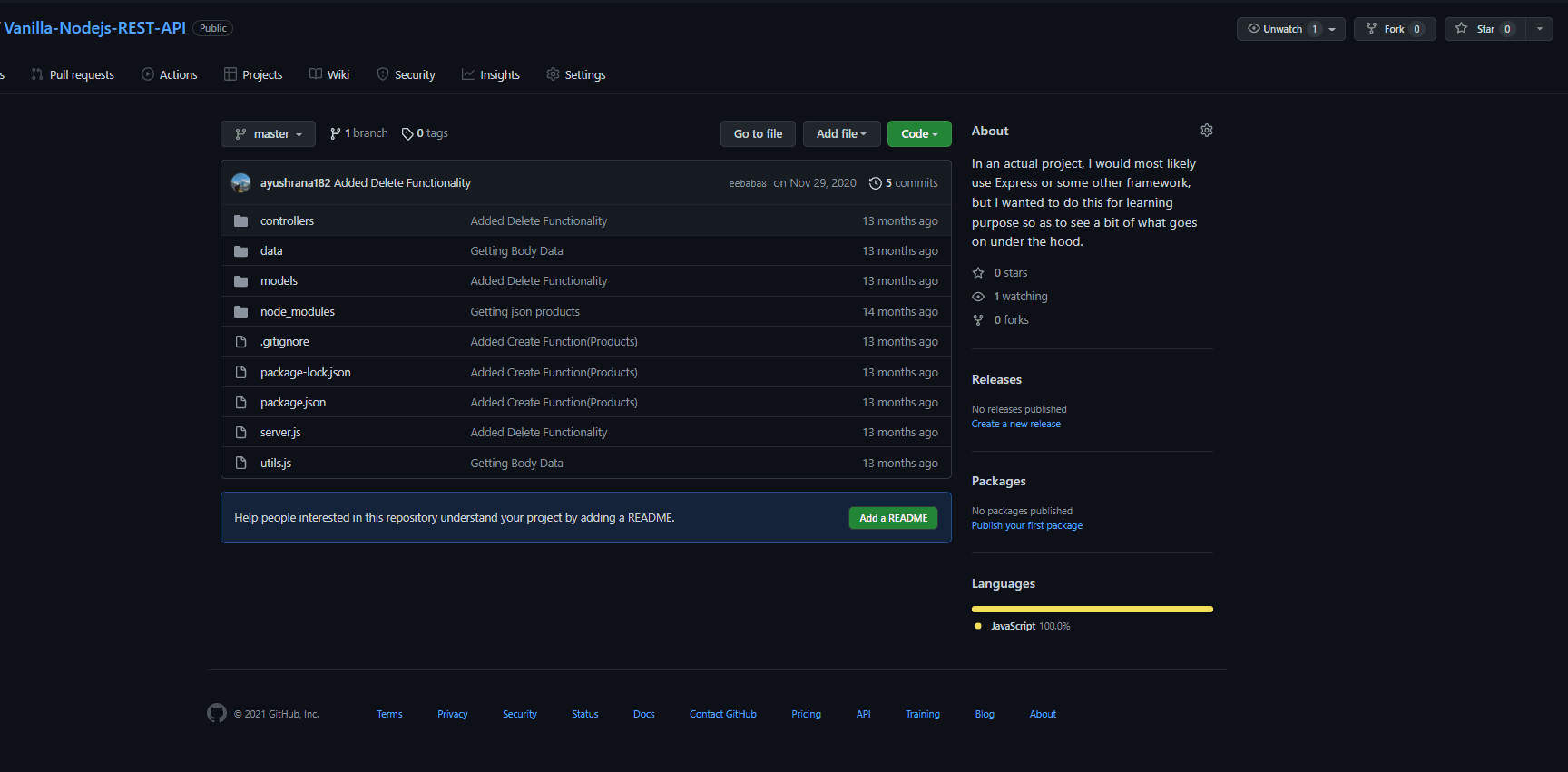Switch to the Insights tab
Viewport: 1568px width, 772px height.
tap(491, 75)
